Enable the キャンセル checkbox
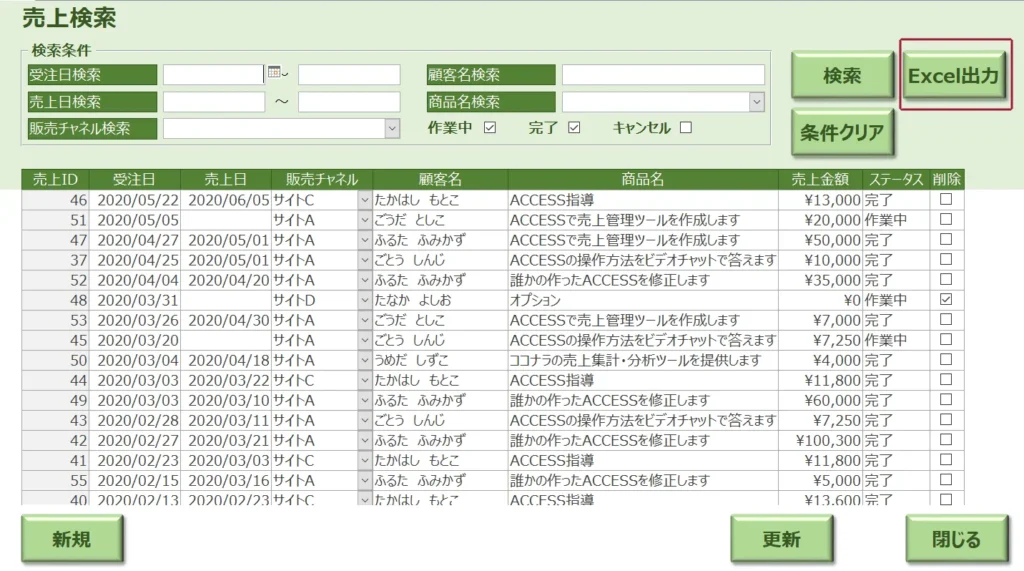The width and height of the screenshot is (1024, 571). point(685,127)
